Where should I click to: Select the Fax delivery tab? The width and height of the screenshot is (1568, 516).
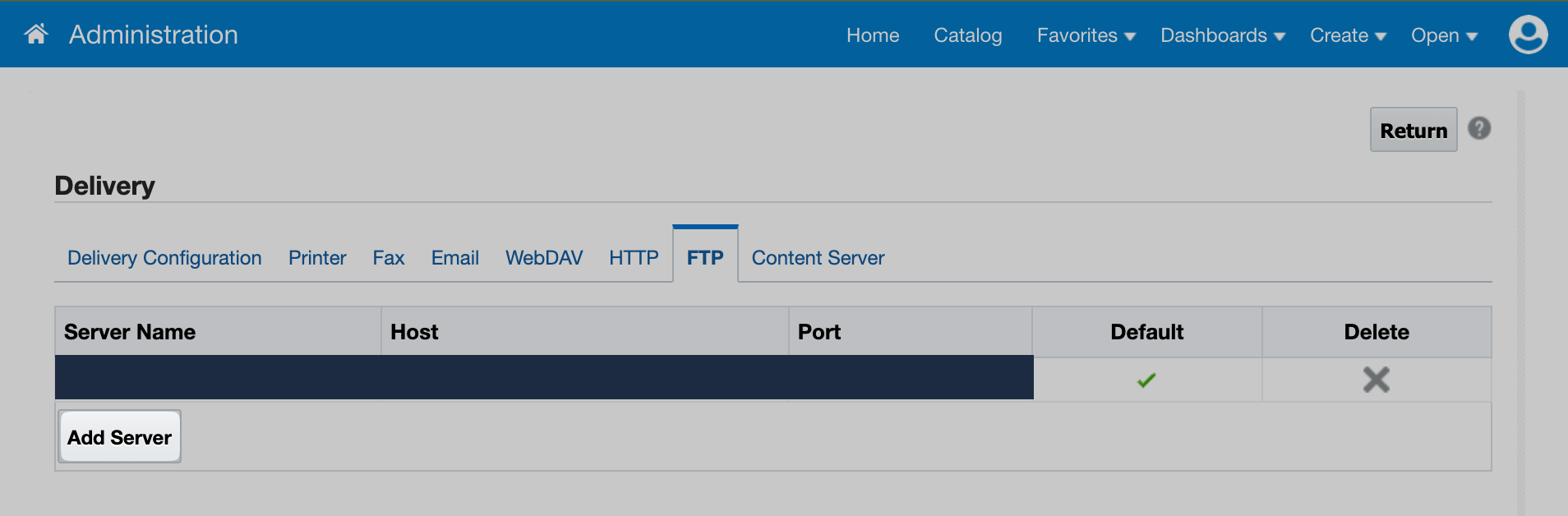[389, 258]
